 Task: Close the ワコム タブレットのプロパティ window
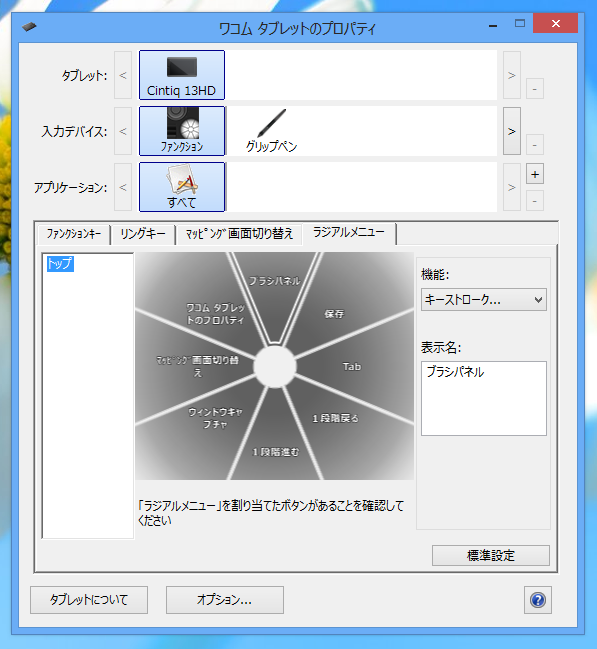[x=556, y=24]
